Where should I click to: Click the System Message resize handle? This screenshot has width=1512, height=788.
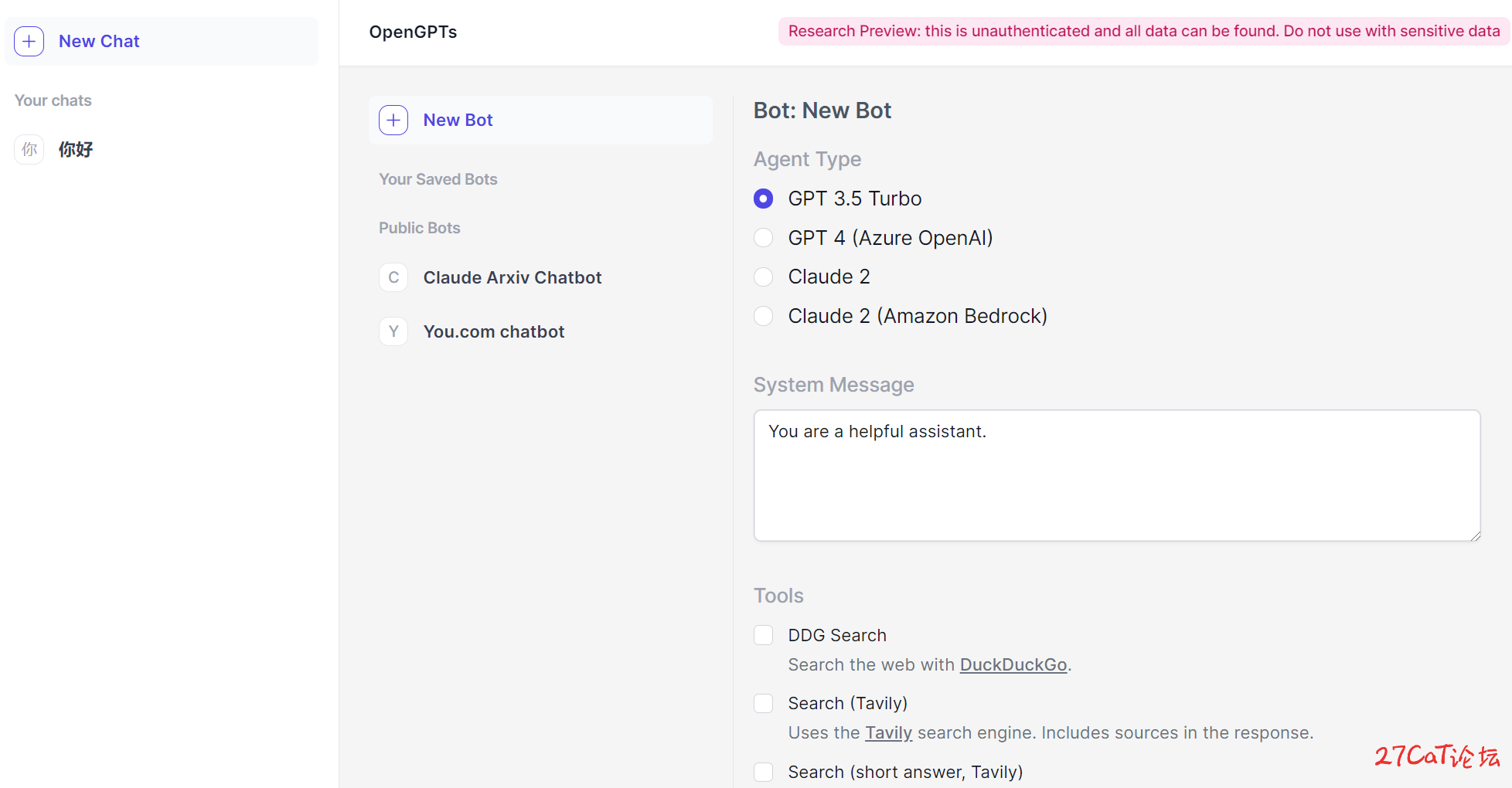pyautogui.click(x=1475, y=535)
